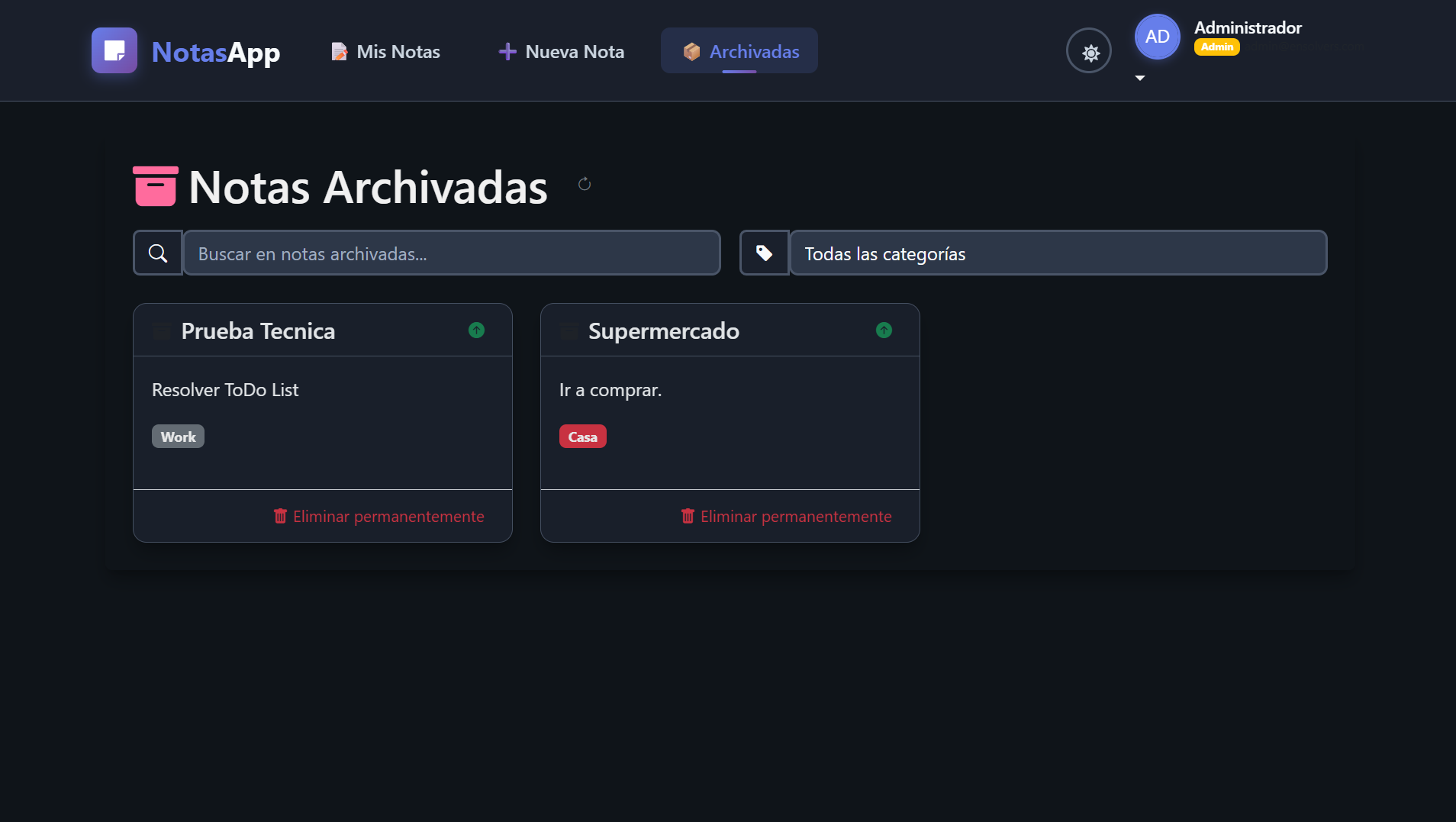1456x822 pixels.
Task: Select the Archivadas navigation link
Action: [x=739, y=51]
